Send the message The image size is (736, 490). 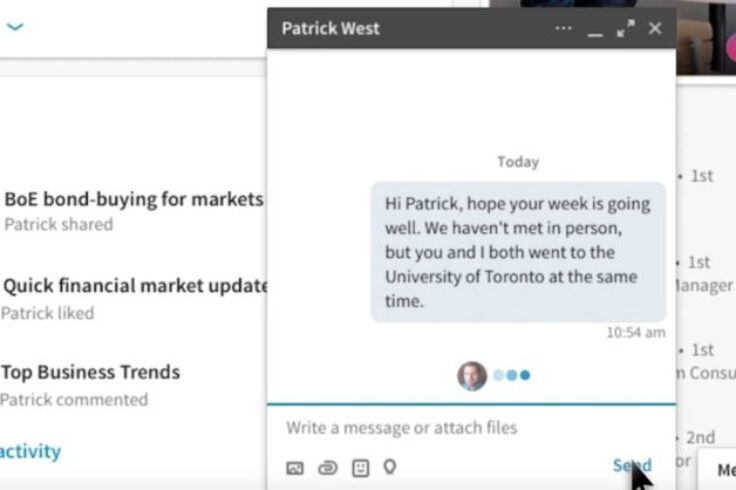pos(632,465)
